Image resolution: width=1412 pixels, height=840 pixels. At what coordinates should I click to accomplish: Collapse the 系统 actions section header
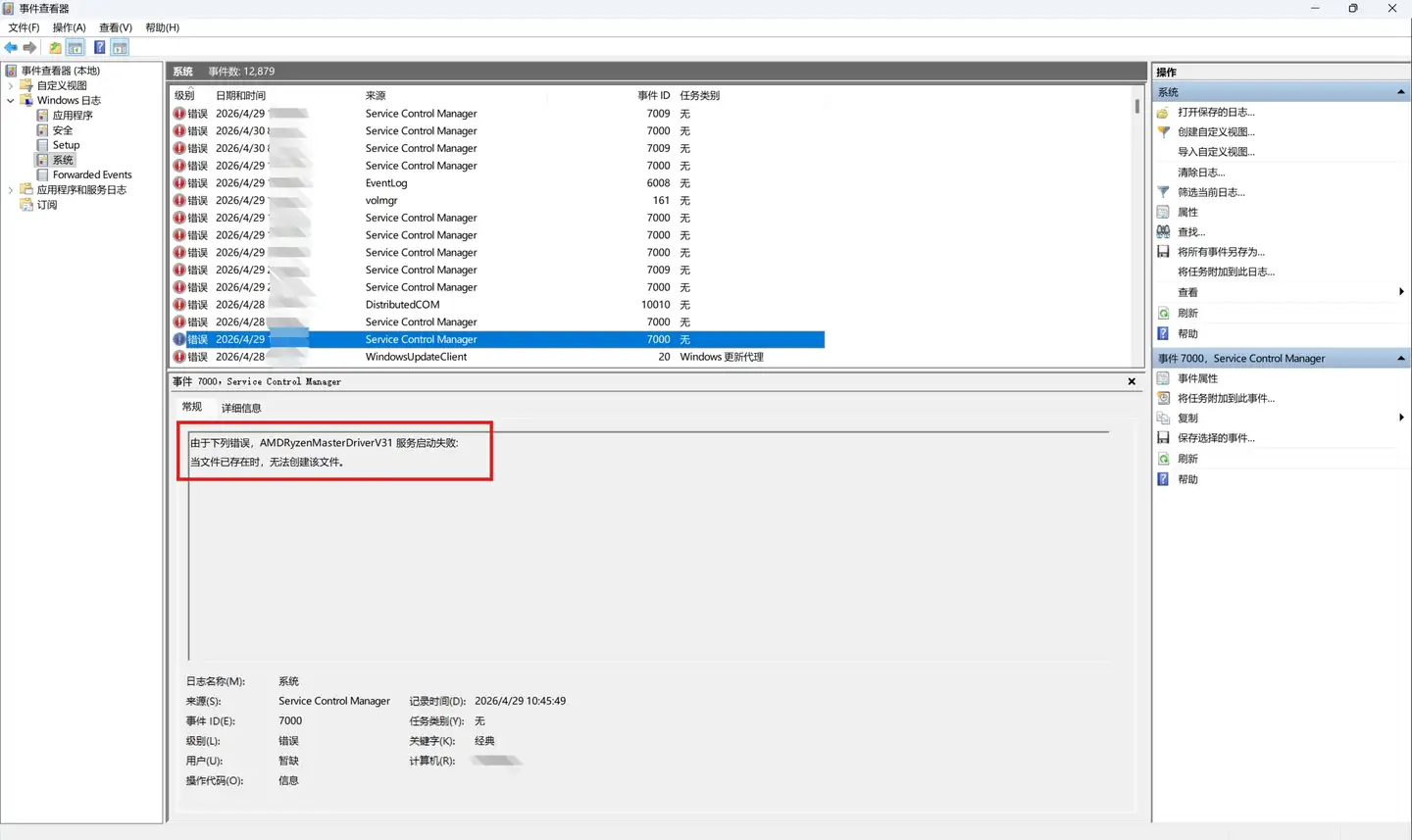[x=1400, y=92]
